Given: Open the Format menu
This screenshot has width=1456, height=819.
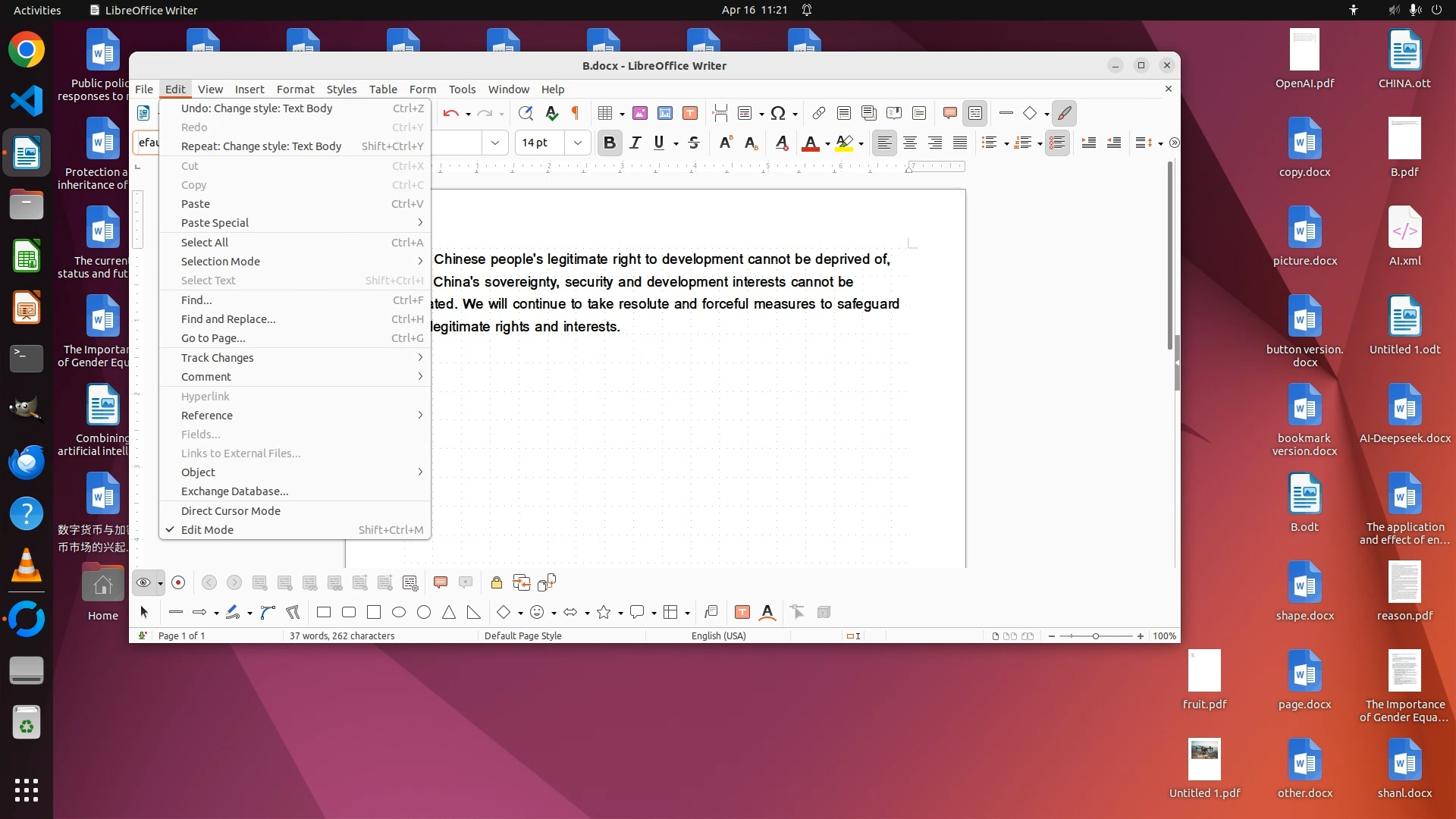Looking at the screenshot, I should (295, 89).
